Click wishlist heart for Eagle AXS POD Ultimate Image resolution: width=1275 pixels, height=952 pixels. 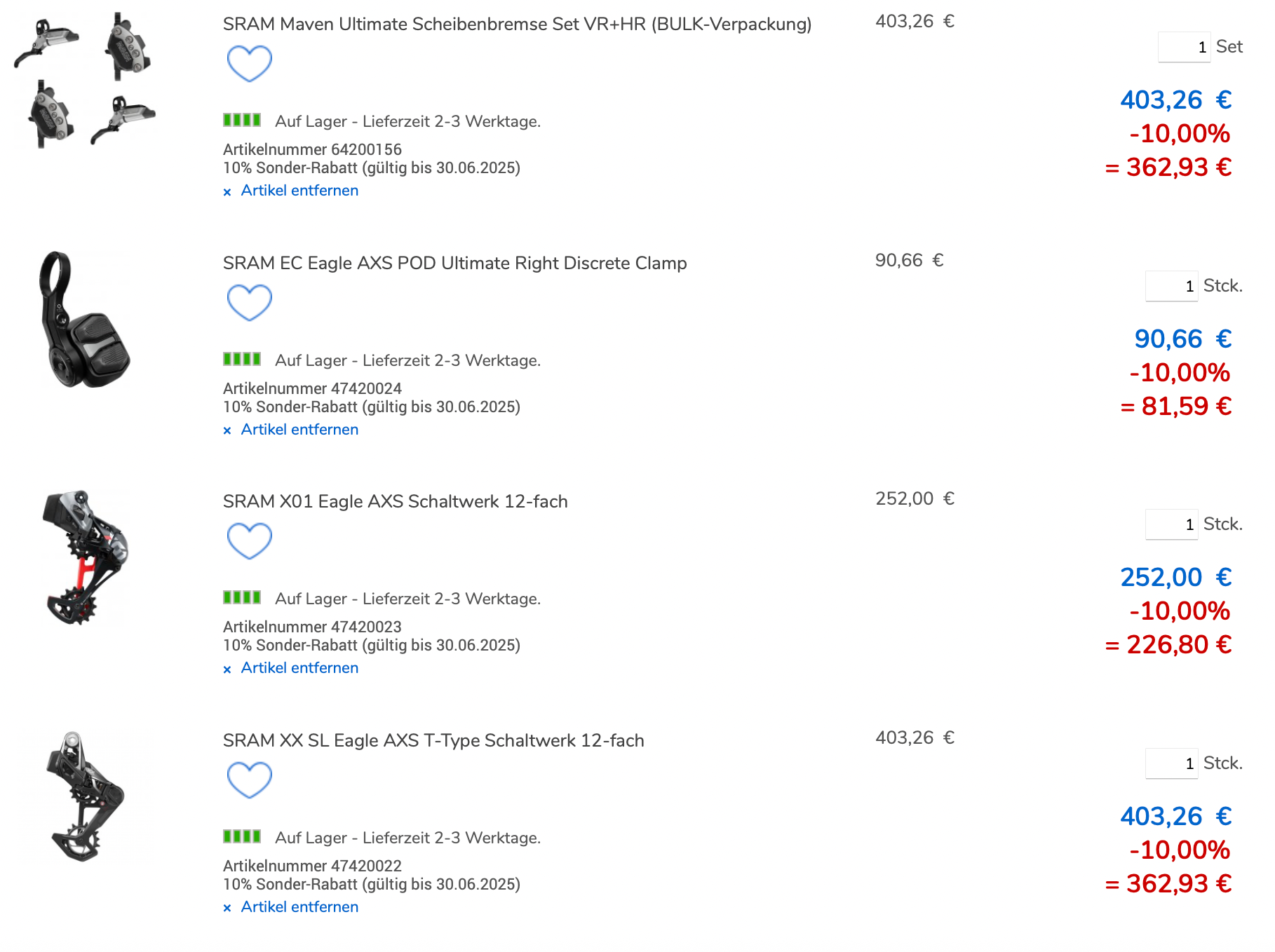click(249, 302)
